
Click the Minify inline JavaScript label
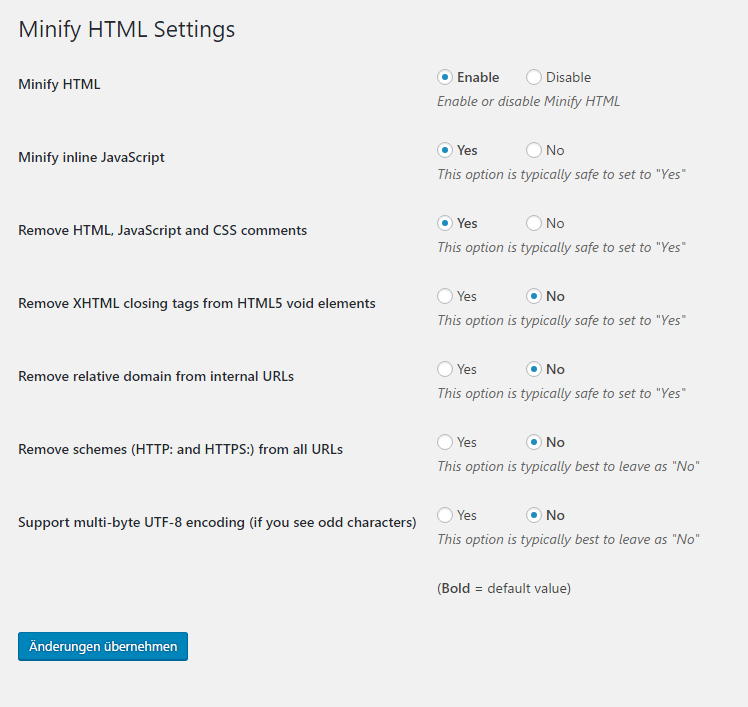(x=91, y=157)
